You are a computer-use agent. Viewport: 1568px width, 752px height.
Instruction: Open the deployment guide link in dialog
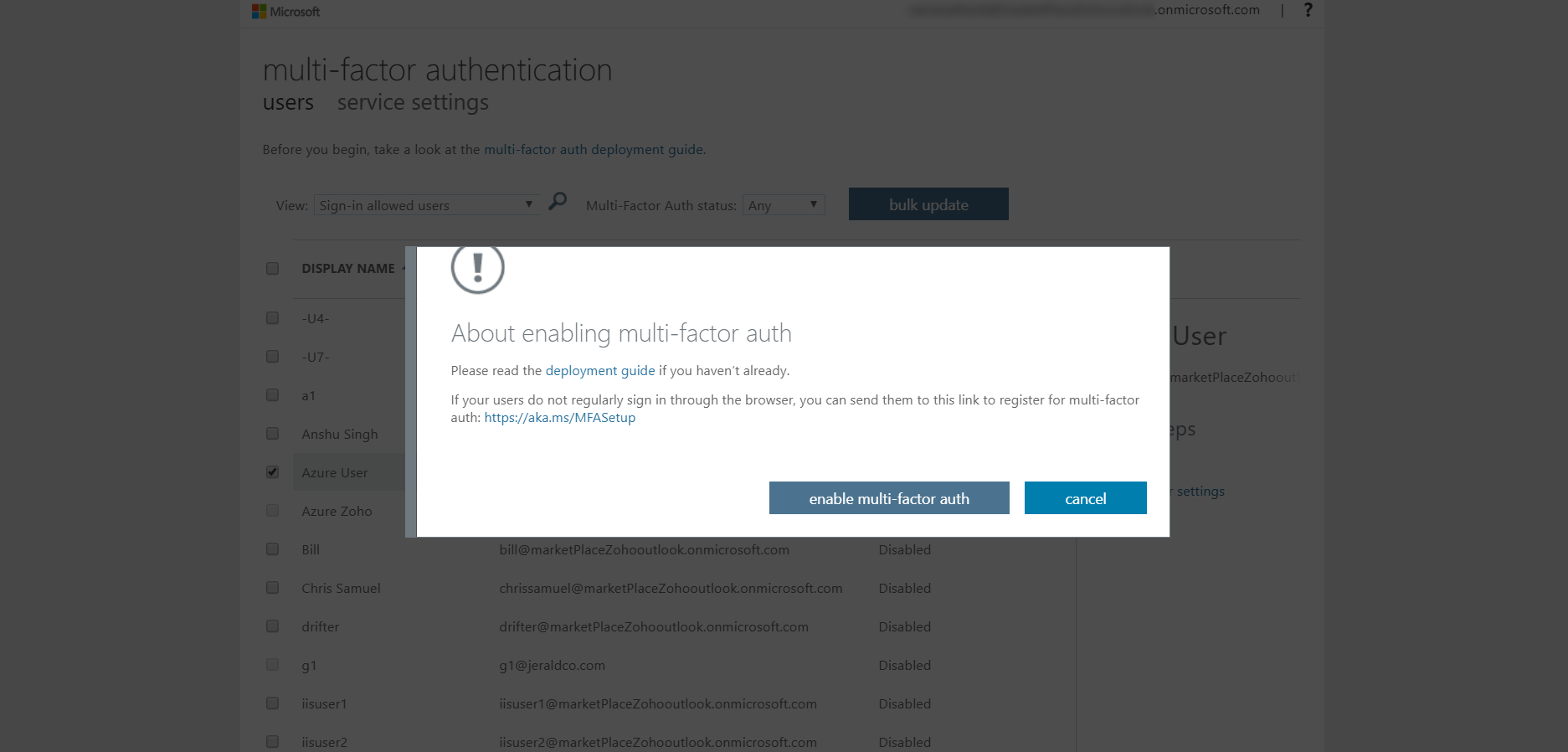coord(600,371)
